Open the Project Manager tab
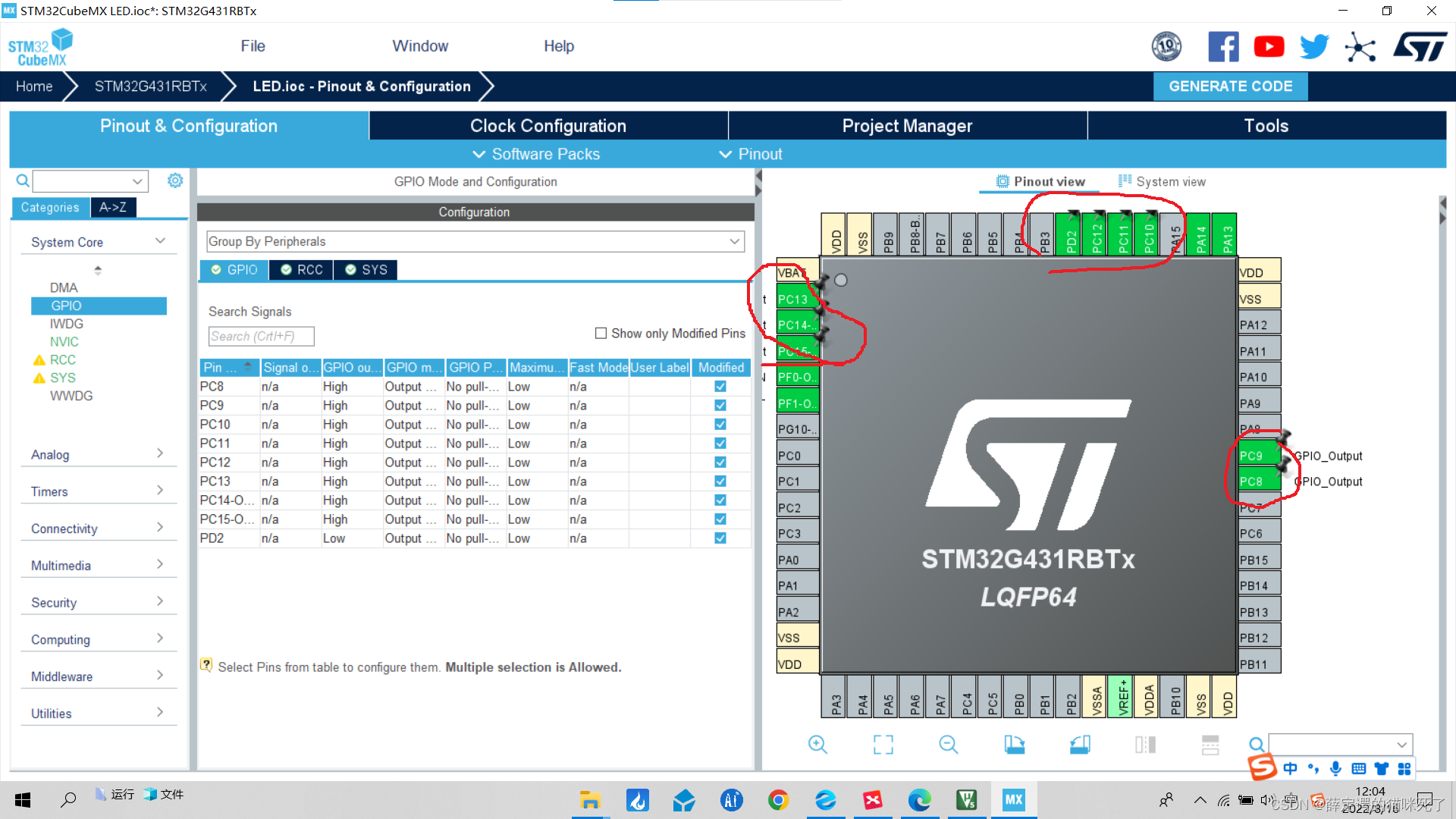Screen dimensions: 1456x819 click(907, 126)
